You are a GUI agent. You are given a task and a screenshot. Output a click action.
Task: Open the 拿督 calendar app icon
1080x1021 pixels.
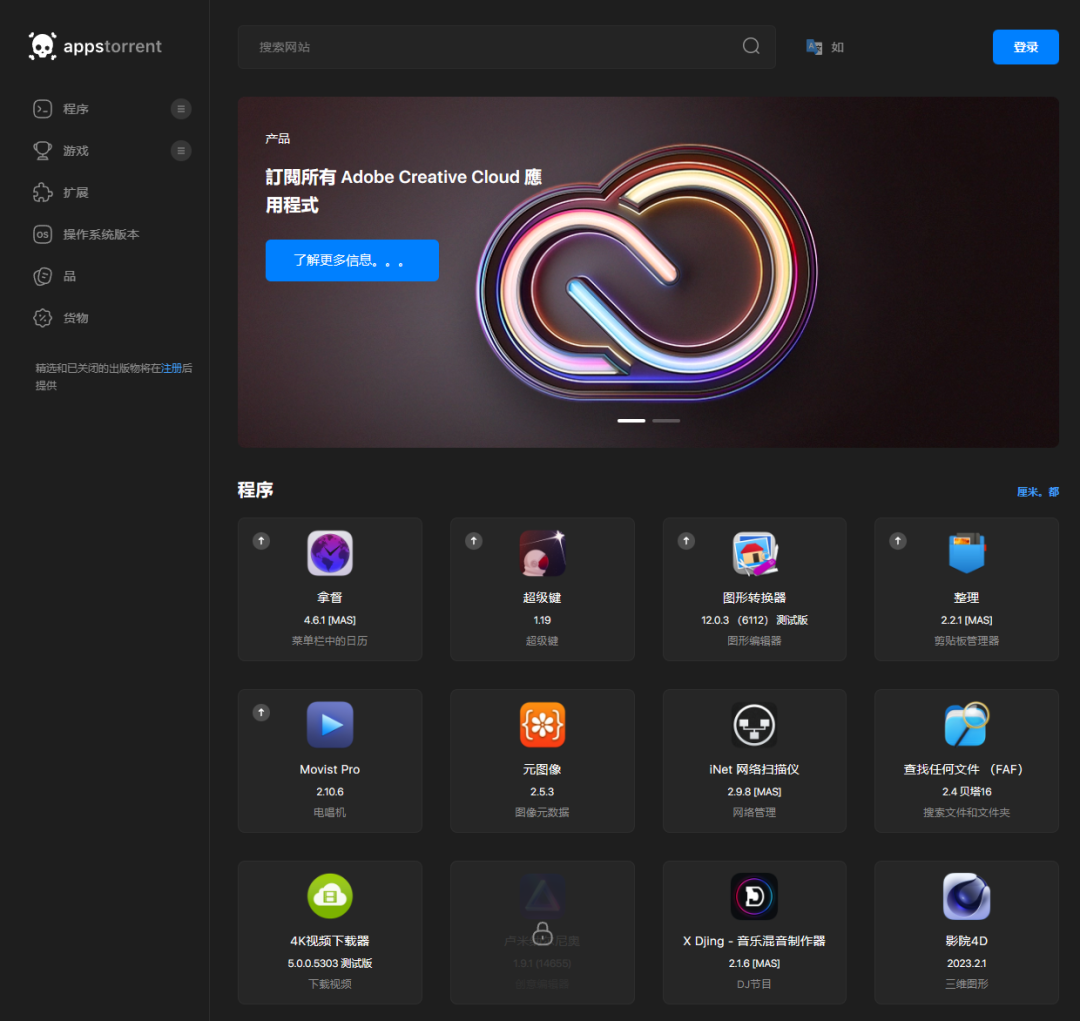pyautogui.click(x=330, y=553)
